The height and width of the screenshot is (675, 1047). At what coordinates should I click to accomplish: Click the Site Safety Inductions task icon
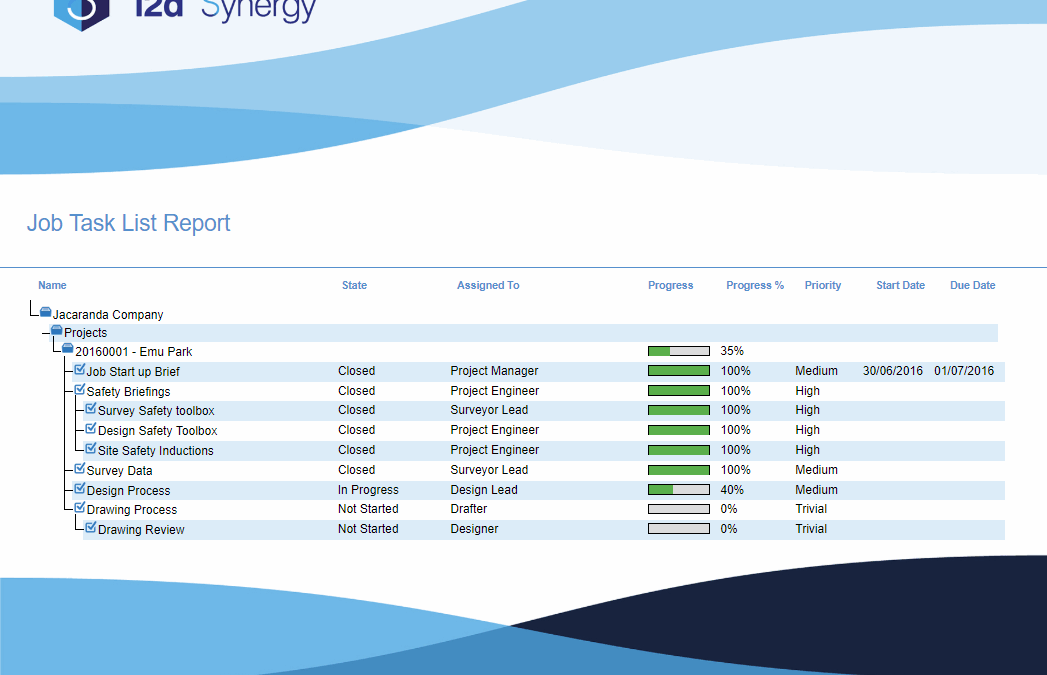point(91,449)
